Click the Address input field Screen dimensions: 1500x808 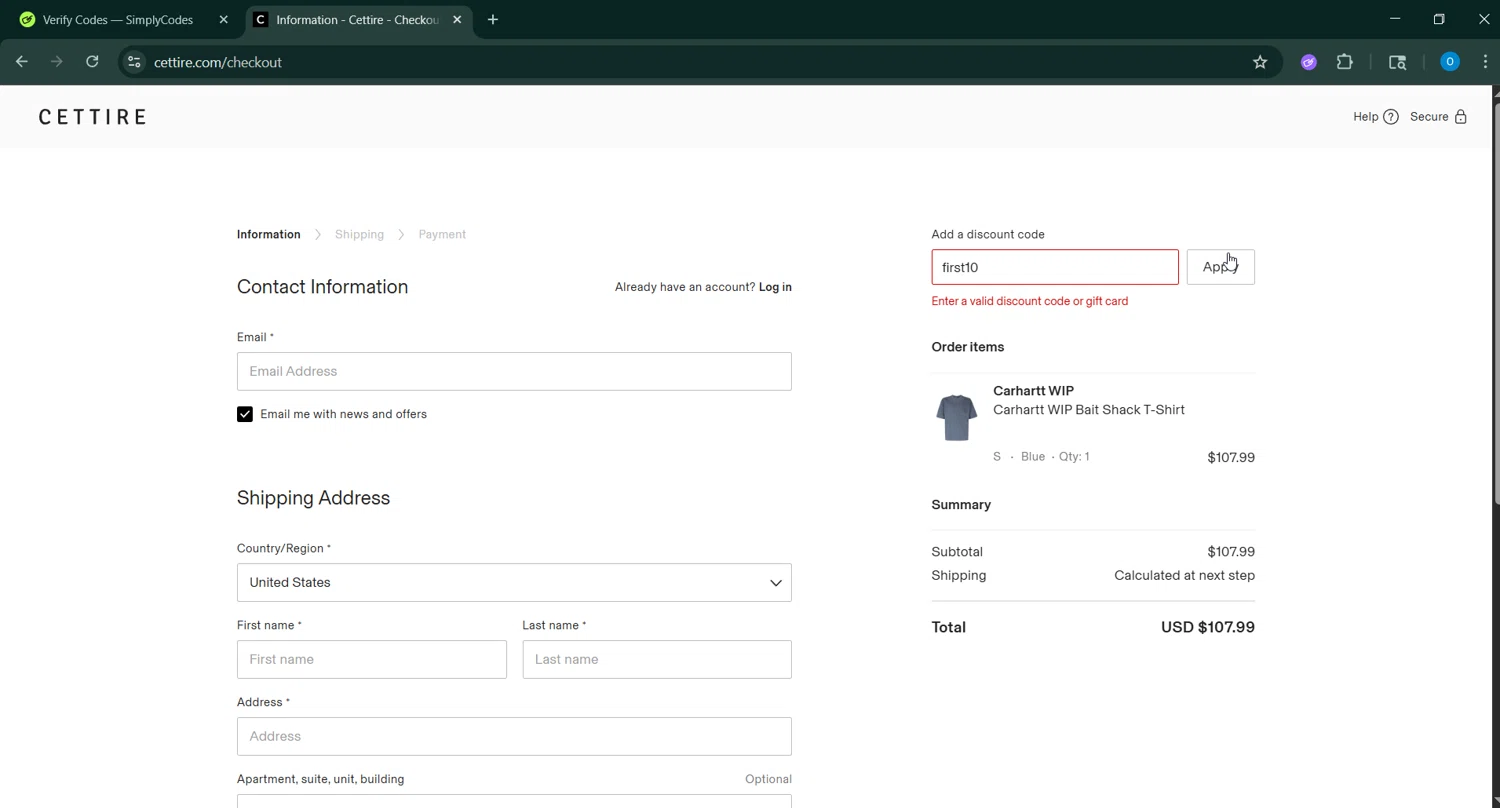(x=514, y=737)
